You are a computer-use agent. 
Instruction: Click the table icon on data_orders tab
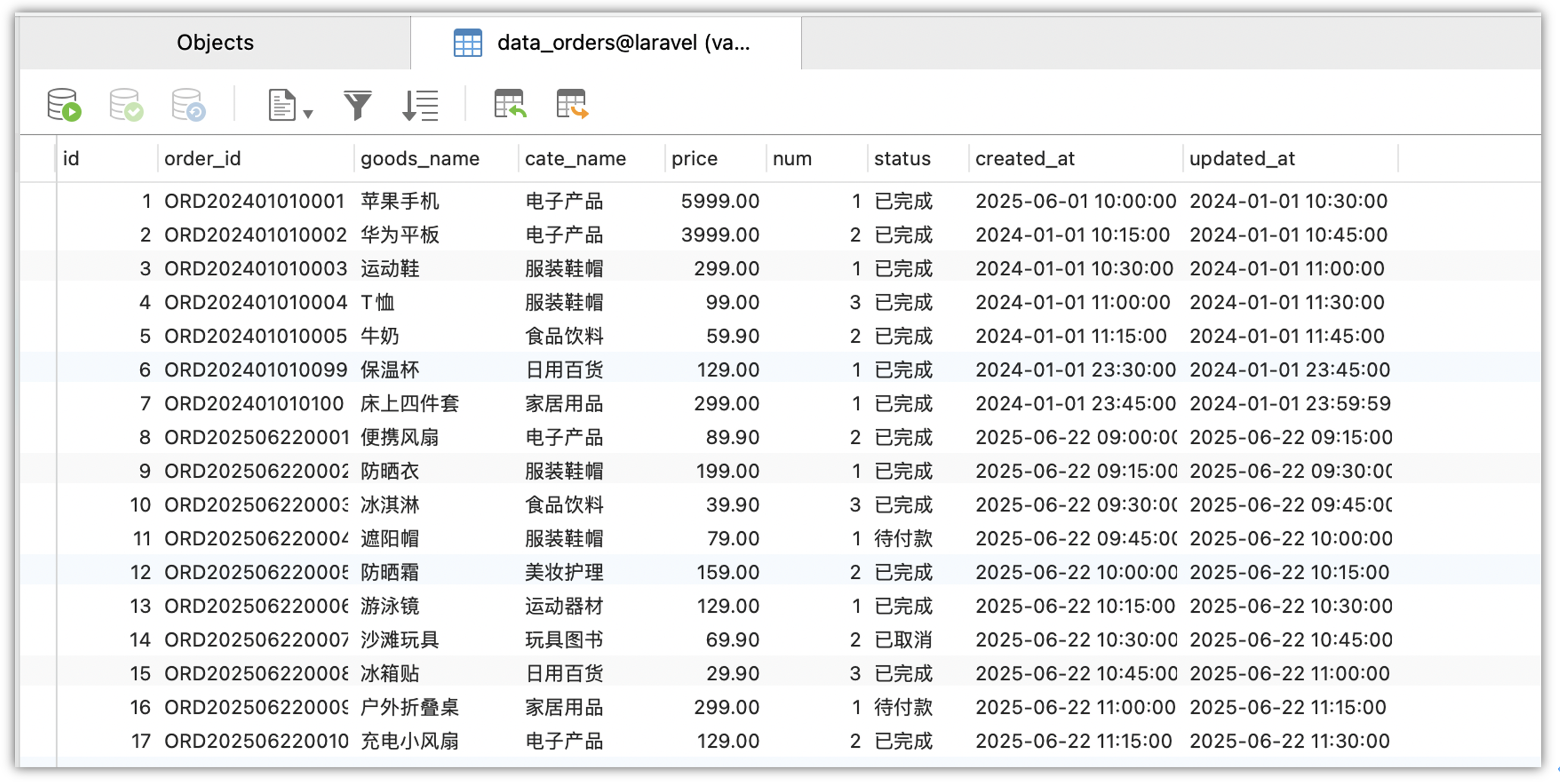click(x=468, y=43)
